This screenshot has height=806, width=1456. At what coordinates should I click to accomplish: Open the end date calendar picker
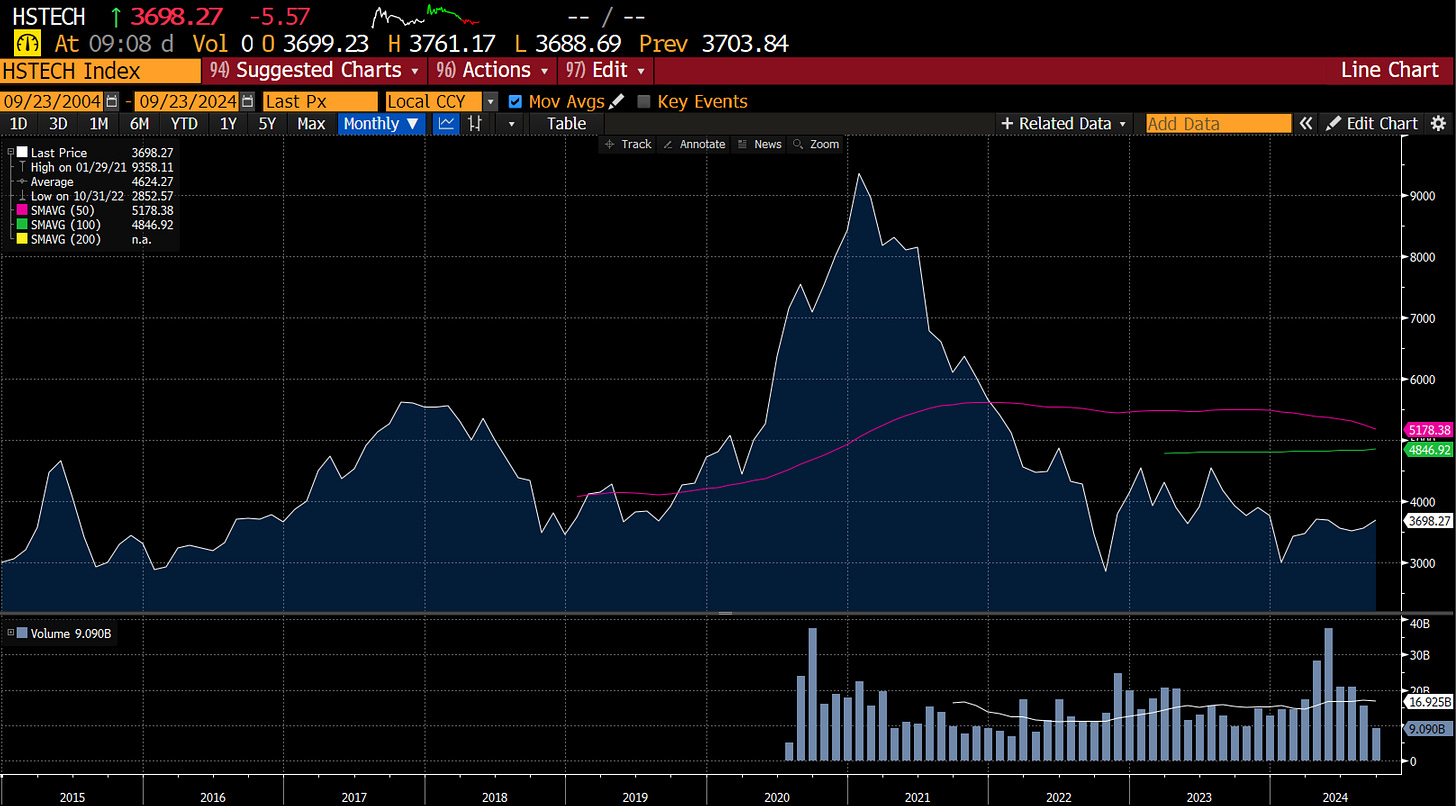[x=245, y=101]
